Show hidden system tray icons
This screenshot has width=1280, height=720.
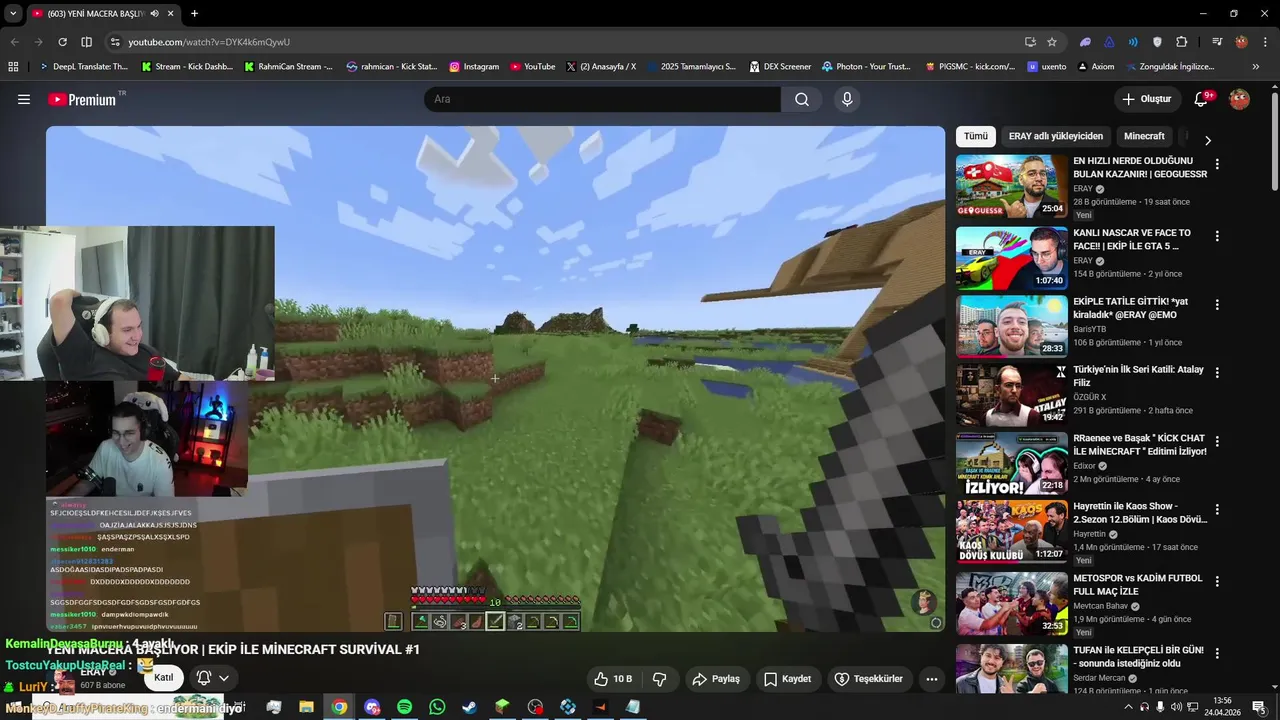click(1128, 707)
